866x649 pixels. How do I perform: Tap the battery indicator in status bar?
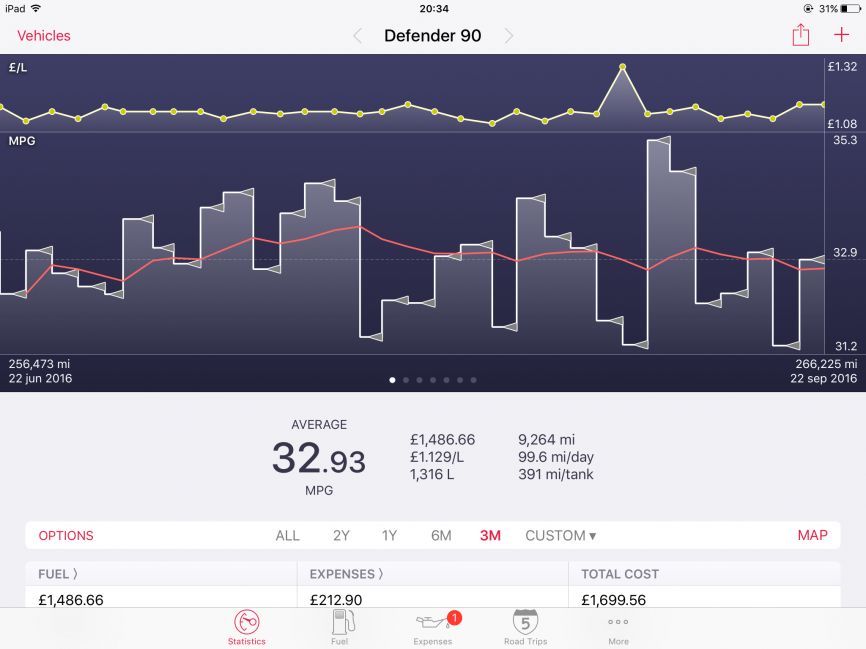tap(851, 8)
